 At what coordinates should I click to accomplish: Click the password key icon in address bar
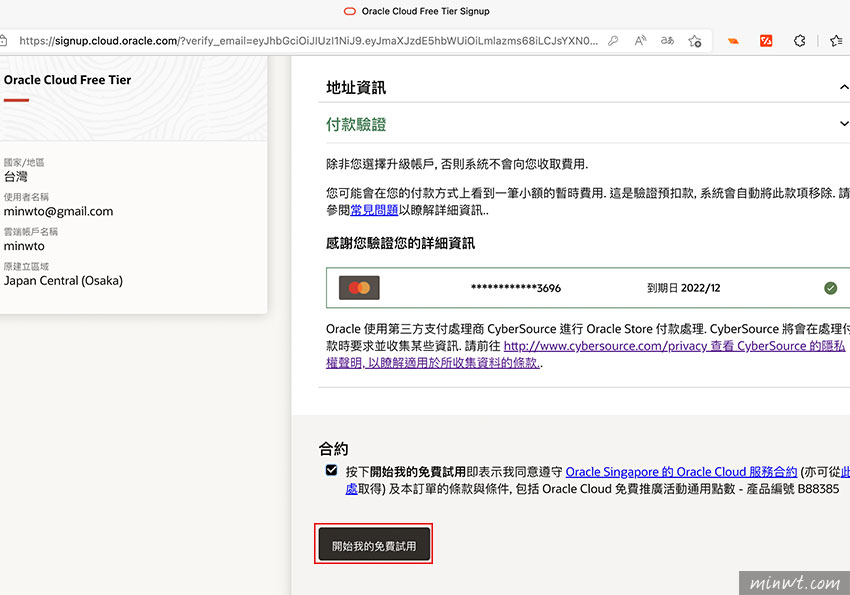pos(613,41)
